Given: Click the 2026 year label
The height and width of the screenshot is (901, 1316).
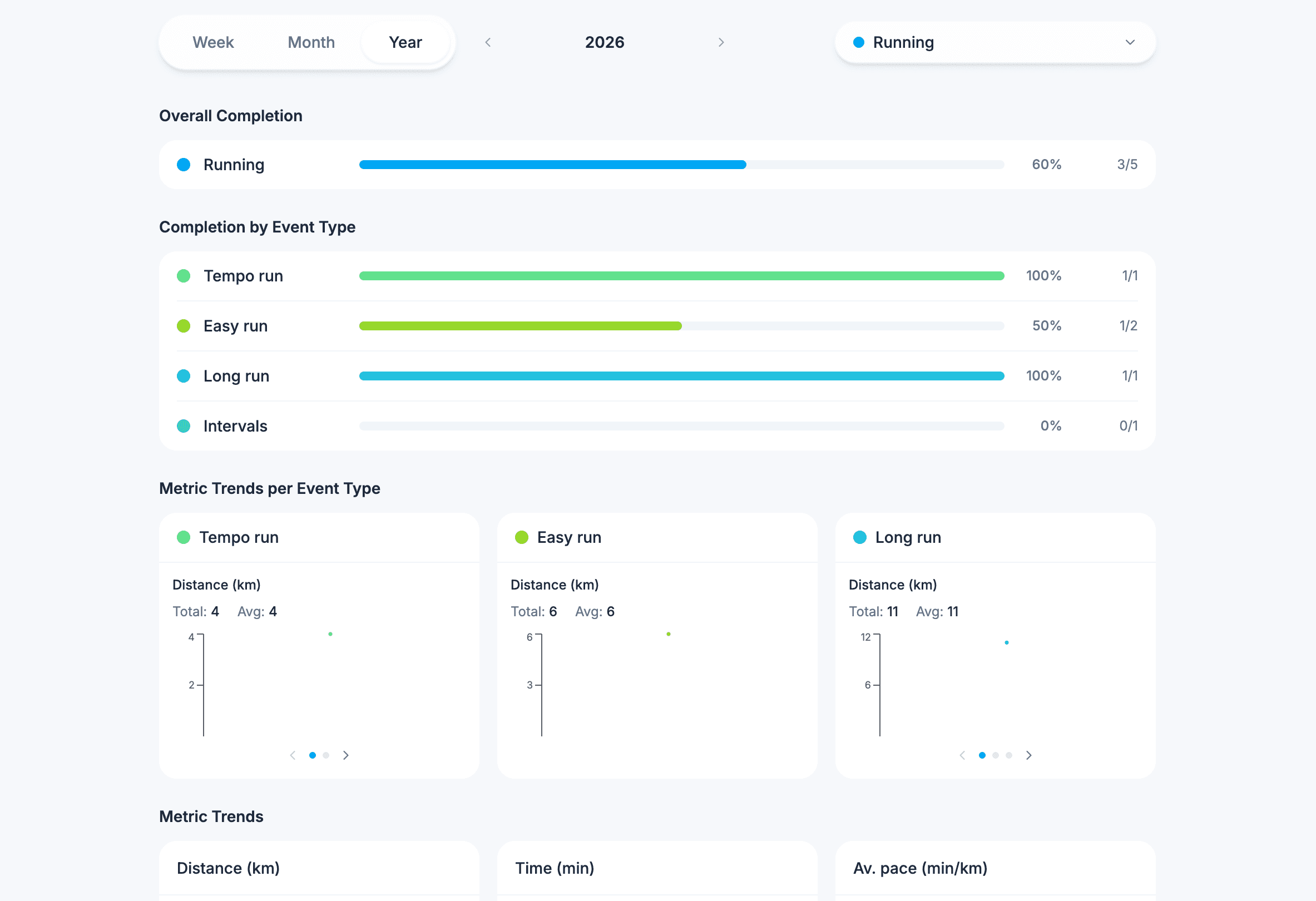Looking at the screenshot, I should coord(604,42).
